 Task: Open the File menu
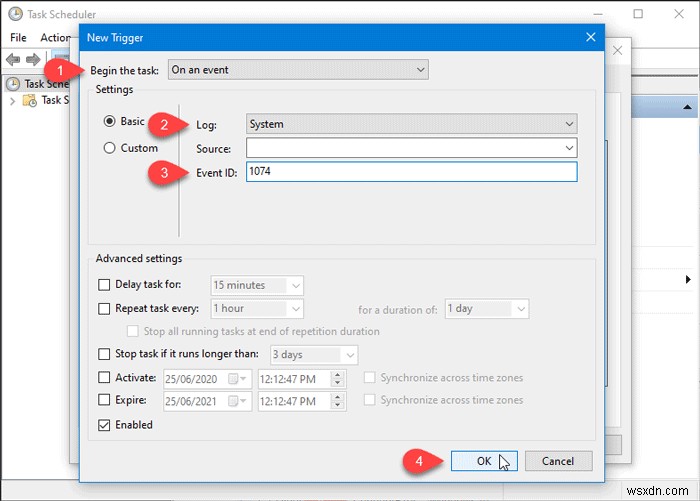coord(18,38)
